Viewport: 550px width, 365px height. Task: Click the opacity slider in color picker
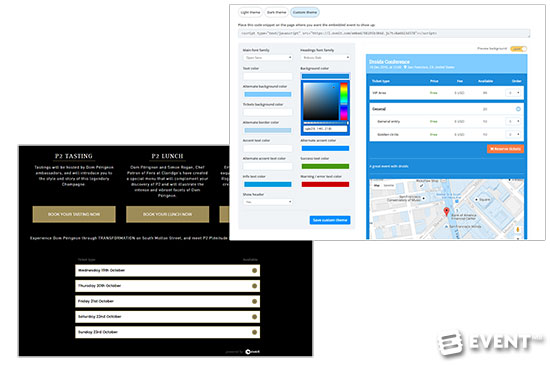coord(326,123)
